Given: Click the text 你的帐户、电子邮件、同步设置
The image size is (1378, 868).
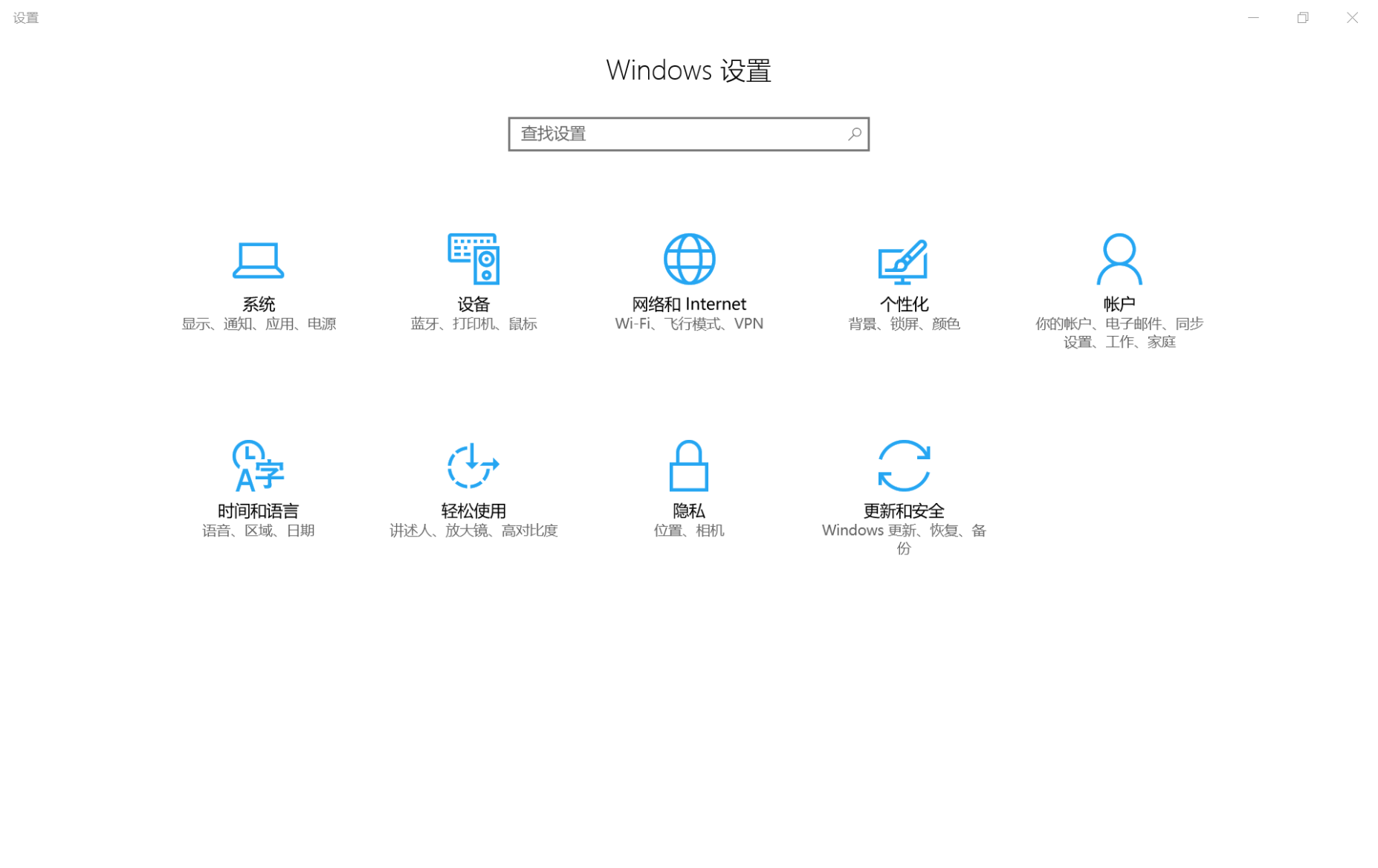Looking at the screenshot, I should [x=1119, y=333].
